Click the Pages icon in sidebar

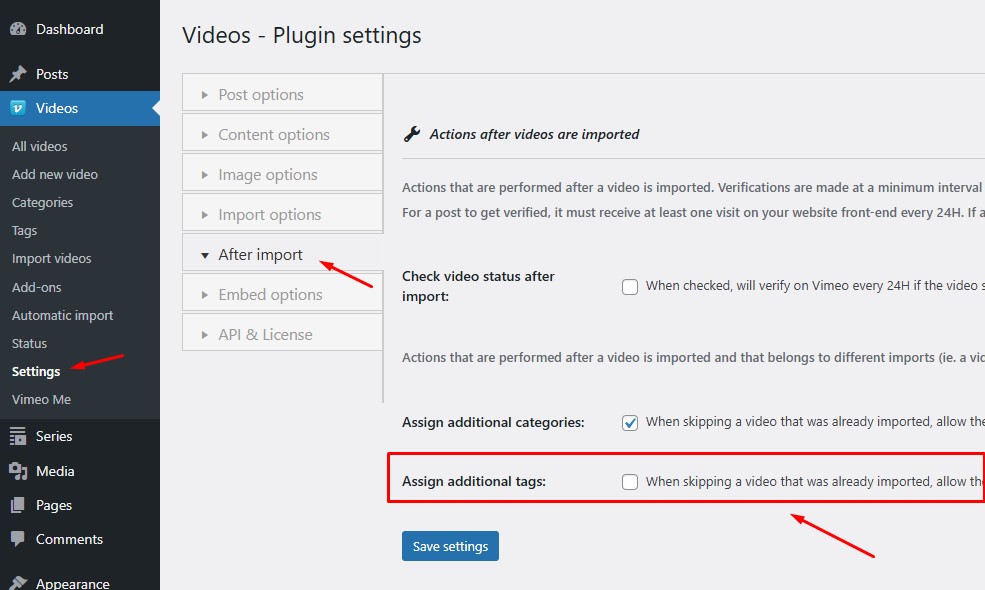point(18,505)
